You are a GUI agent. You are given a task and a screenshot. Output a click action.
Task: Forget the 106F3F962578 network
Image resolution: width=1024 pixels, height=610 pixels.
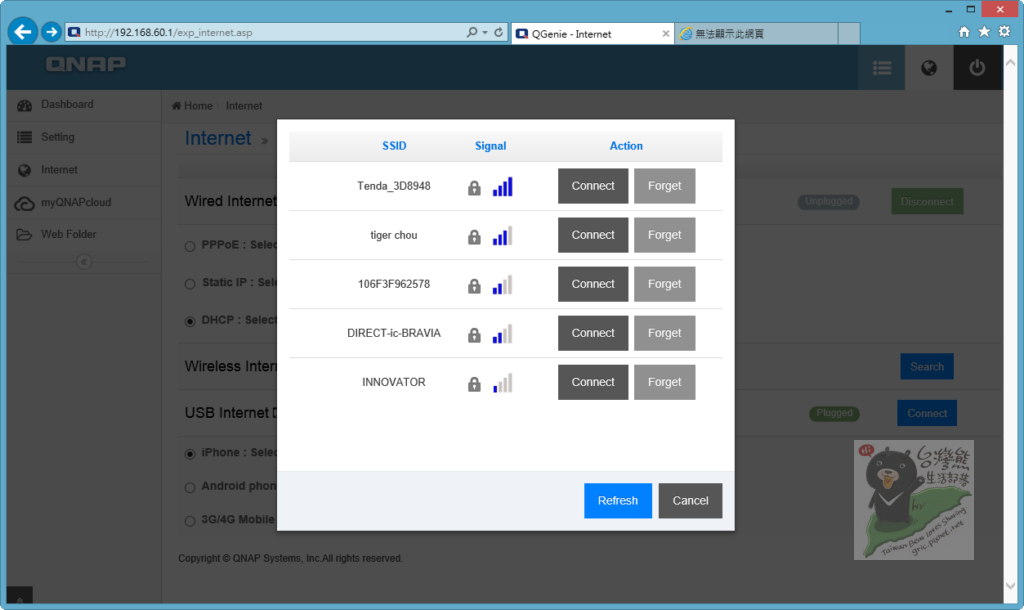[x=664, y=284]
